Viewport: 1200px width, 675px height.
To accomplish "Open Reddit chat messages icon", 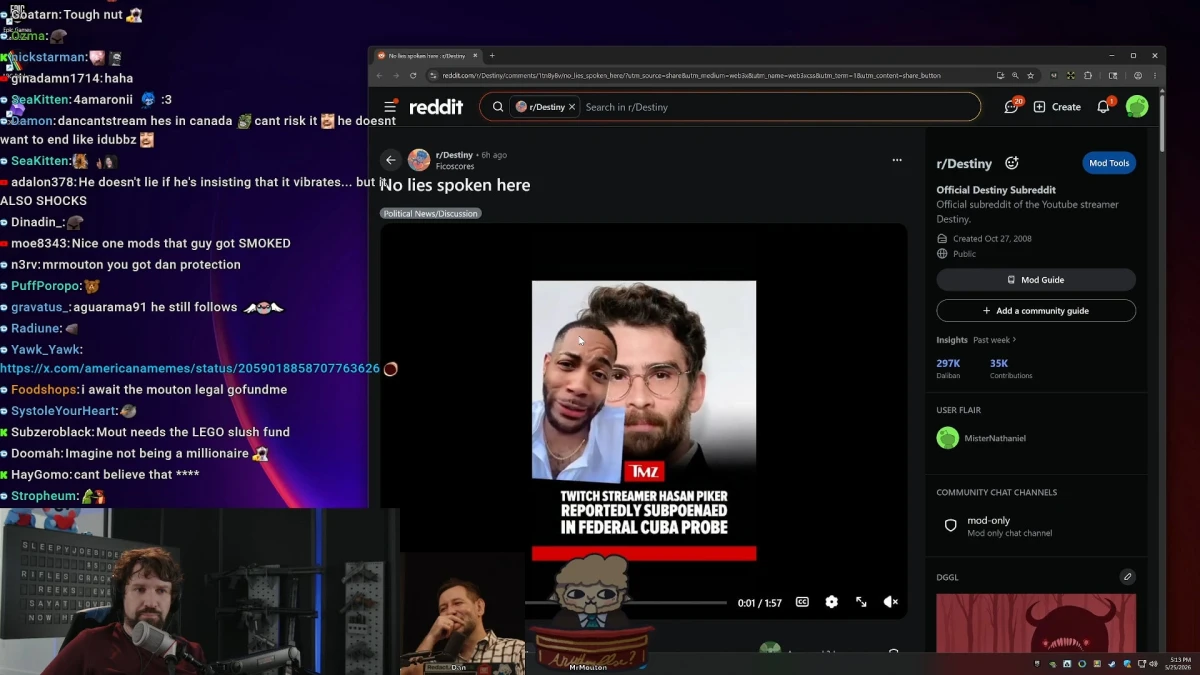I will click(x=1012, y=106).
